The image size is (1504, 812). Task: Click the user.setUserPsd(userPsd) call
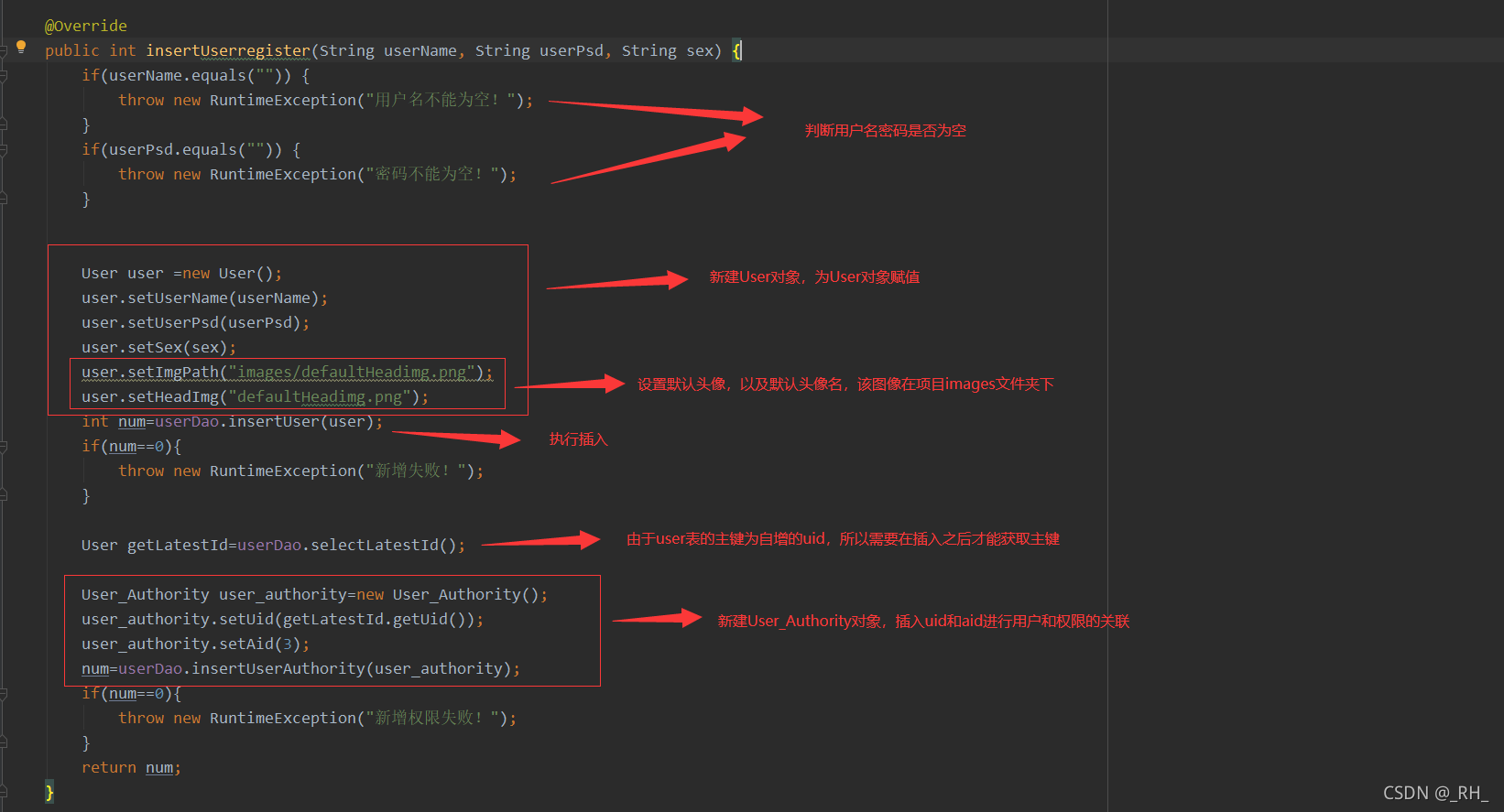click(x=195, y=322)
